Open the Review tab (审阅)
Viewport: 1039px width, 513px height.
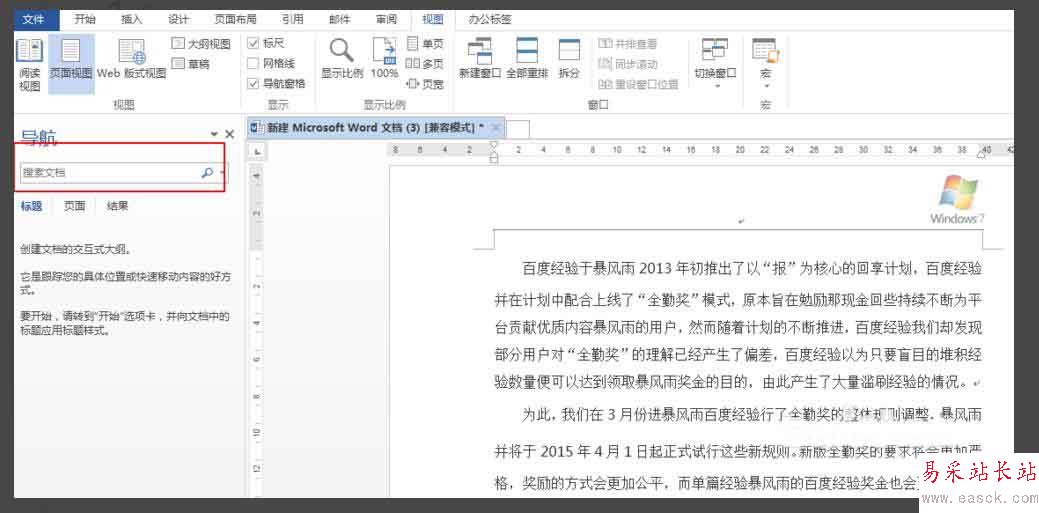coord(386,19)
